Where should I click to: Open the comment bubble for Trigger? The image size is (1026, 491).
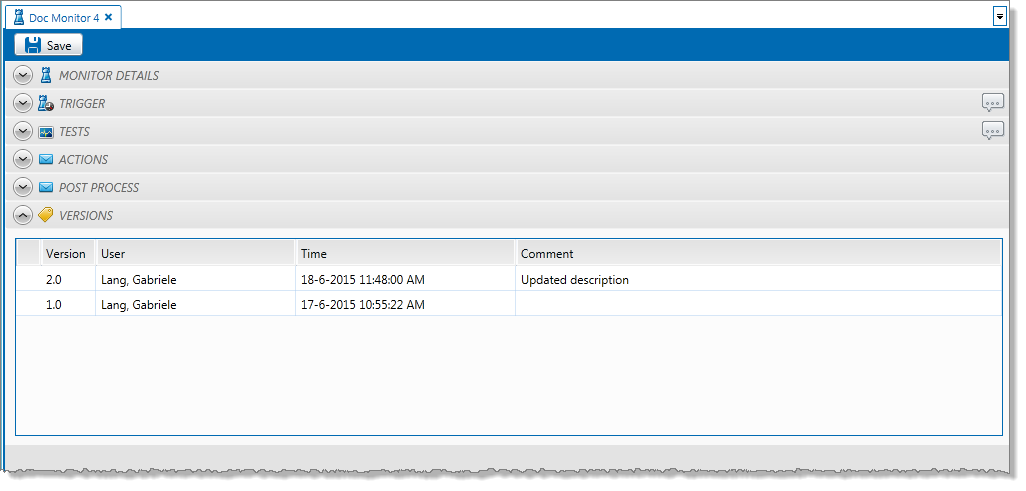(x=993, y=103)
